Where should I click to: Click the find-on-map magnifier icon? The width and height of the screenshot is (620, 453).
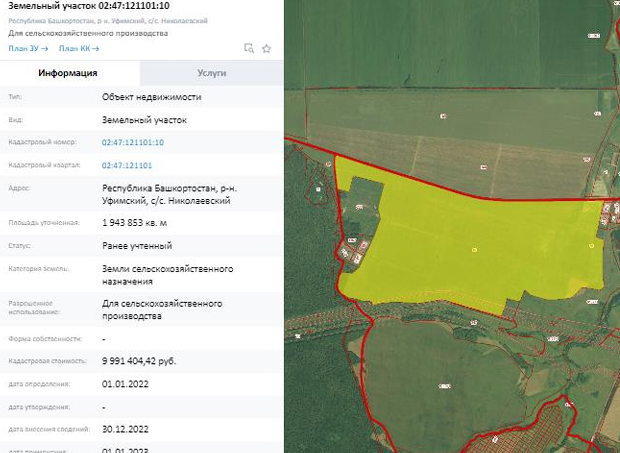pos(249,48)
